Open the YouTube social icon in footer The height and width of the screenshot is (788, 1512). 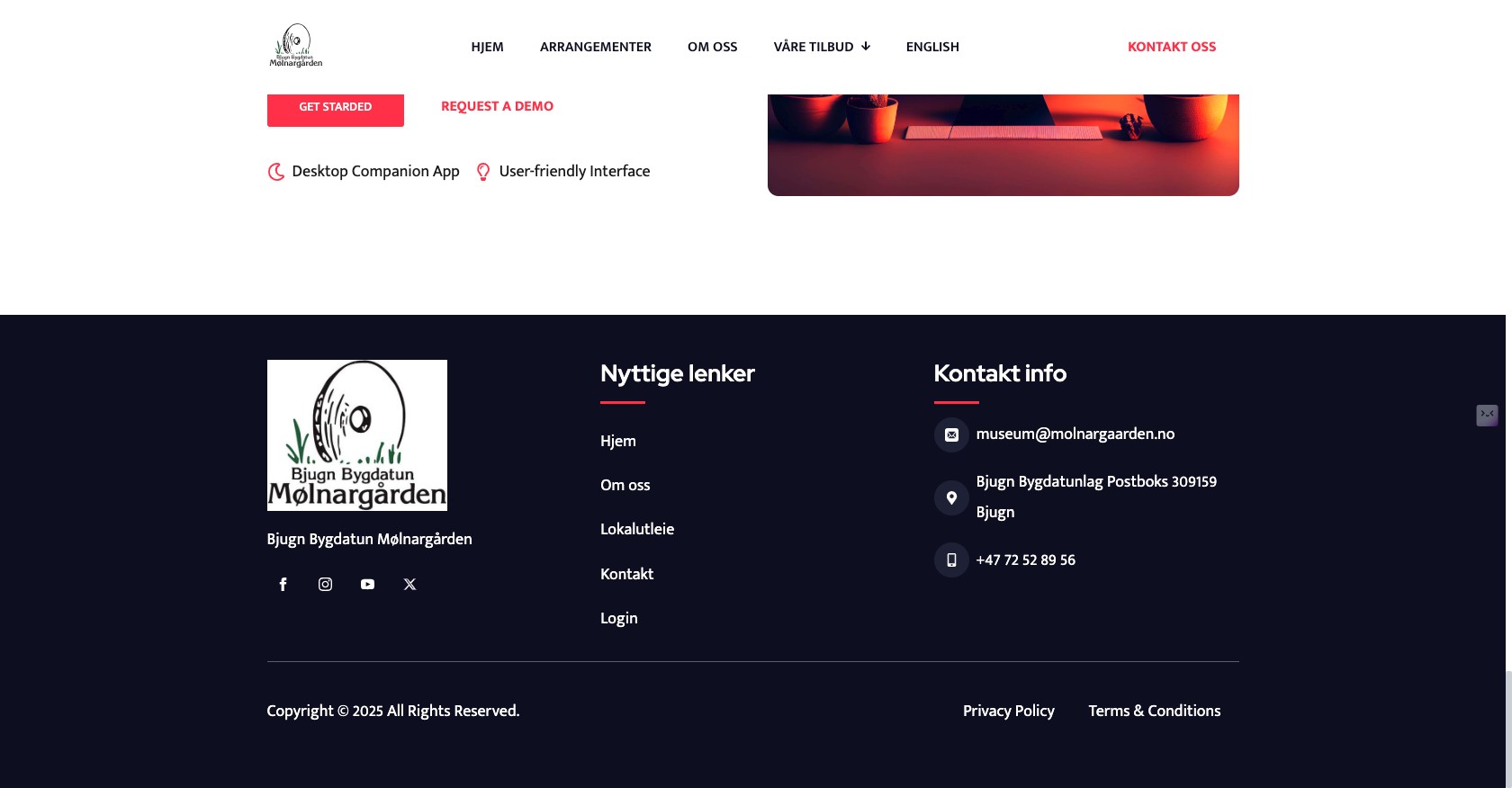click(367, 585)
